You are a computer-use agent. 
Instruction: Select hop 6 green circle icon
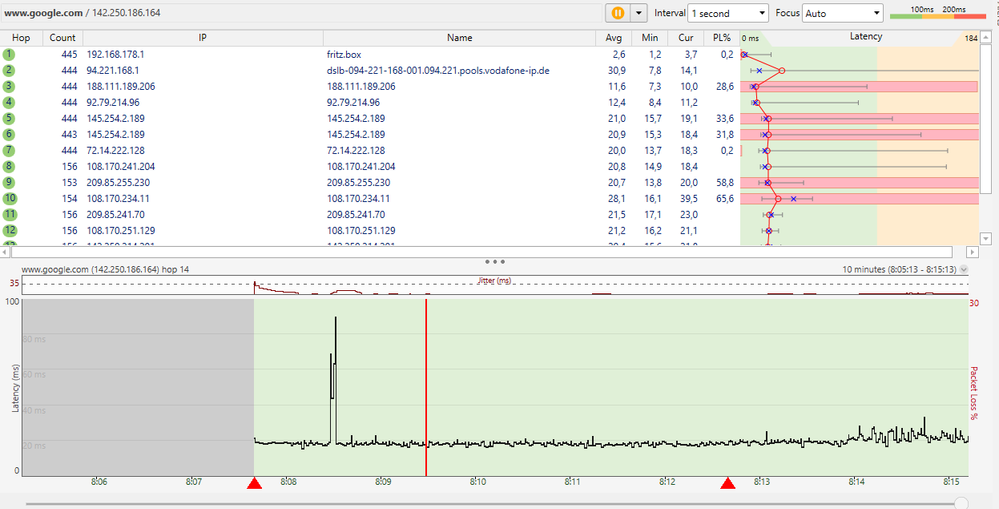[9, 134]
